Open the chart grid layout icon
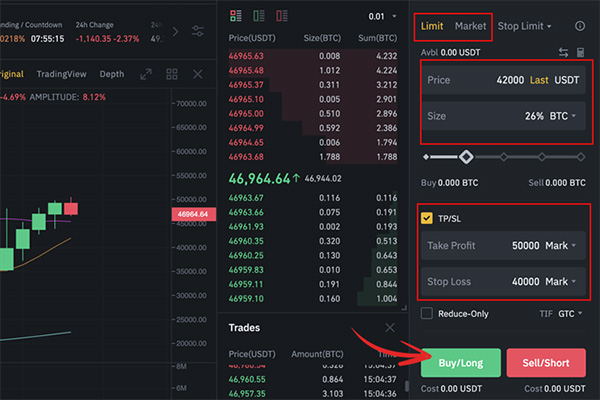 171,75
